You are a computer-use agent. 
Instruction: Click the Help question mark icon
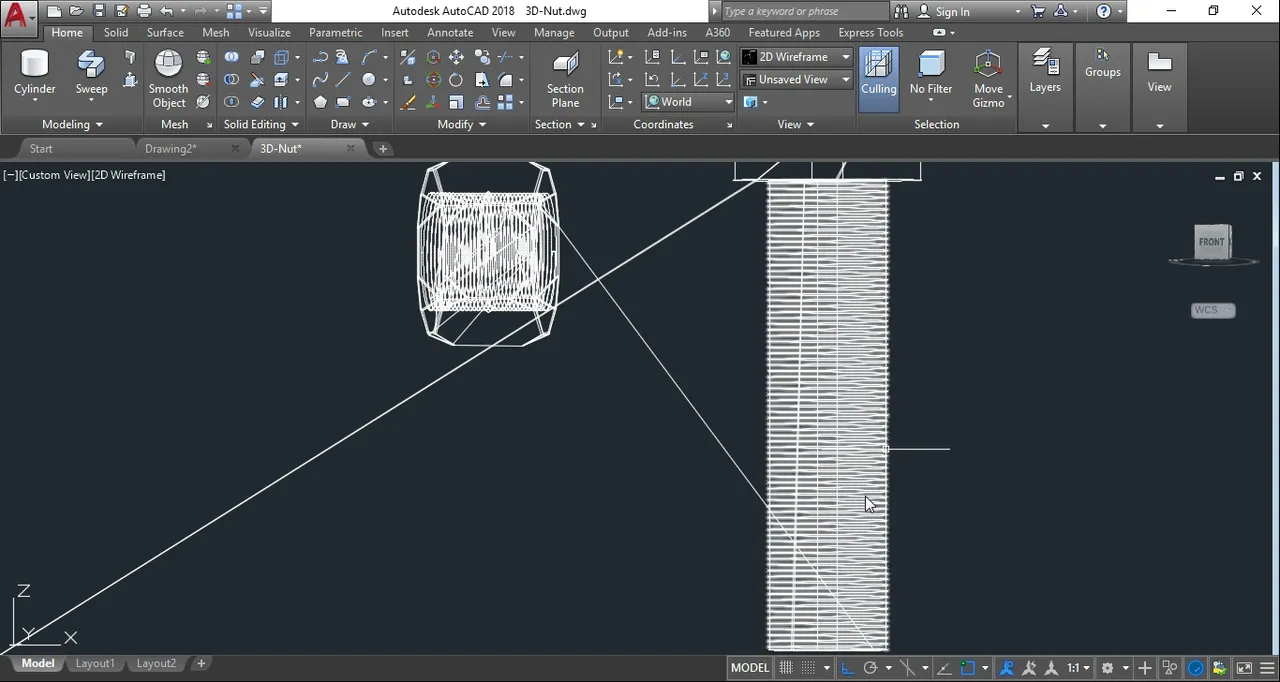1103,12
